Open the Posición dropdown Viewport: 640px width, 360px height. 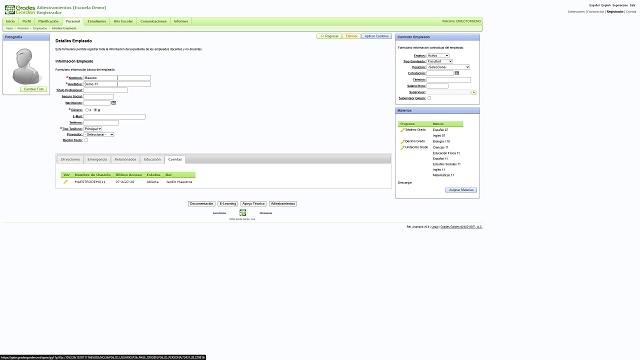pyautogui.click(x=448, y=67)
